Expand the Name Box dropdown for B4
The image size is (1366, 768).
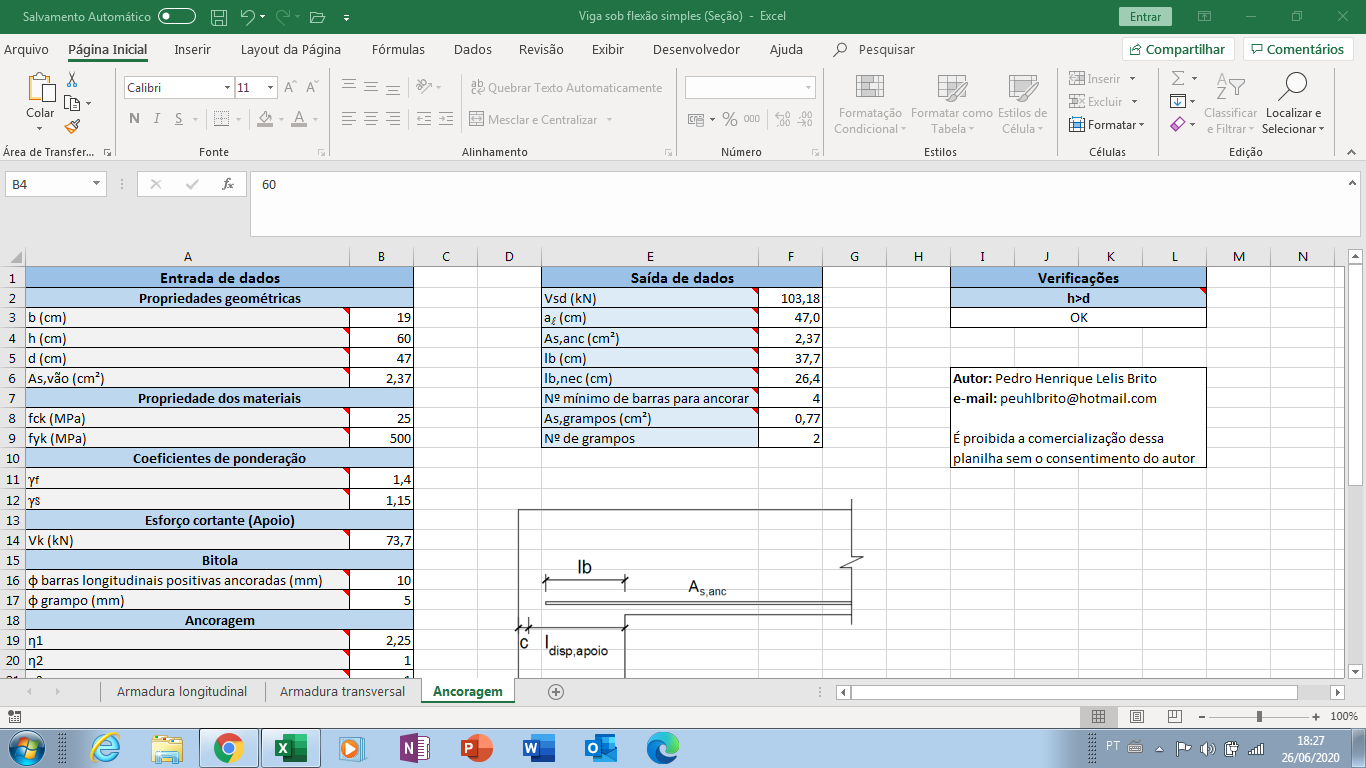click(97, 184)
